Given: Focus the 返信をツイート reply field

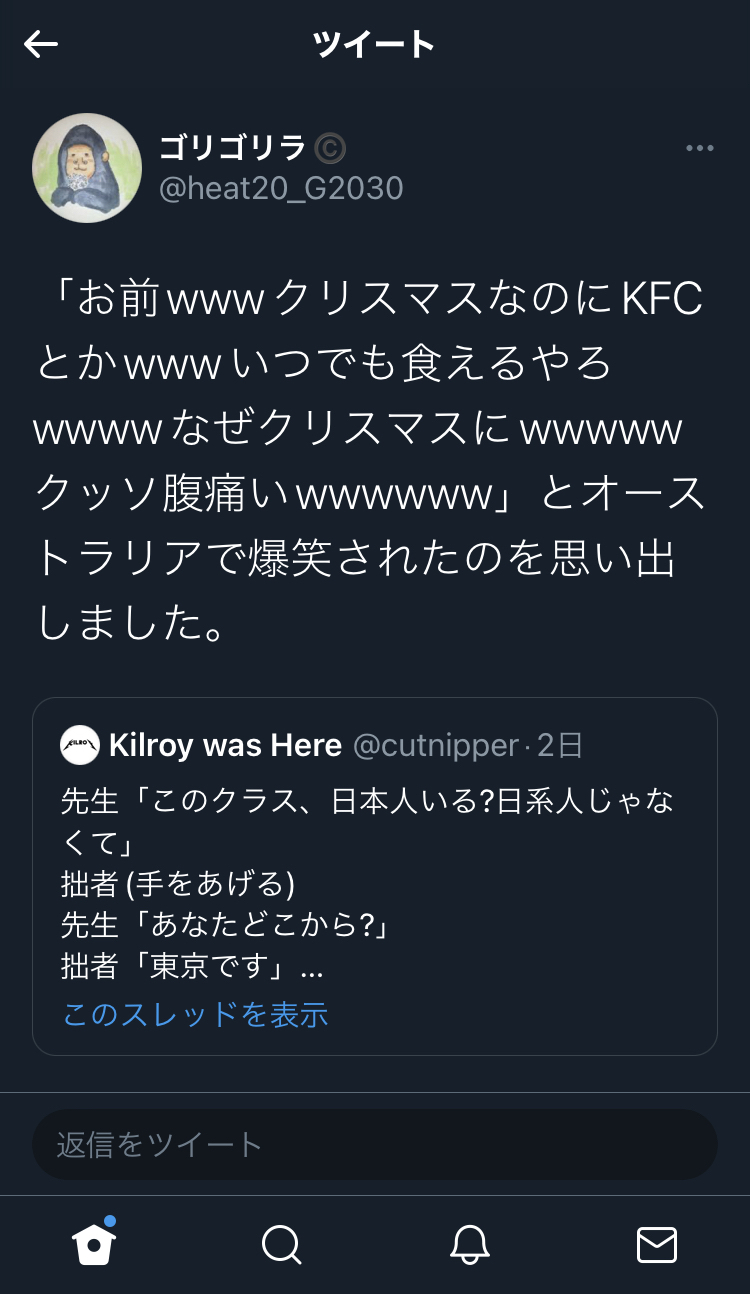Looking at the screenshot, I should pyautogui.click(x=375, y=1144).
